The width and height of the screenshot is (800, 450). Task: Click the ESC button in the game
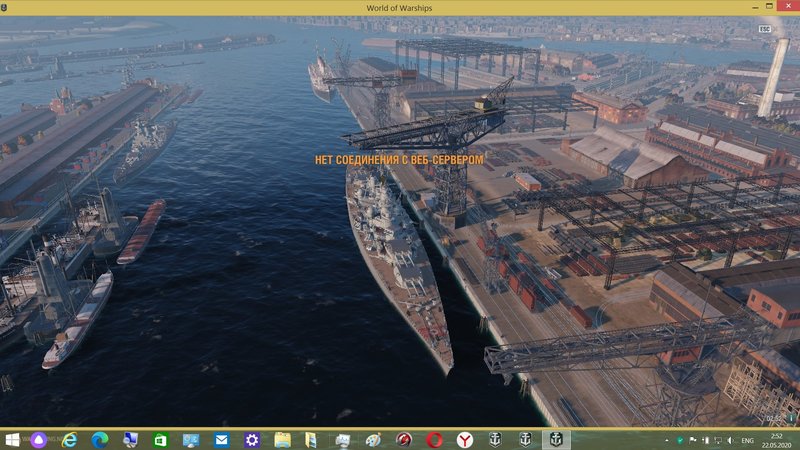(x=764, y=29)
